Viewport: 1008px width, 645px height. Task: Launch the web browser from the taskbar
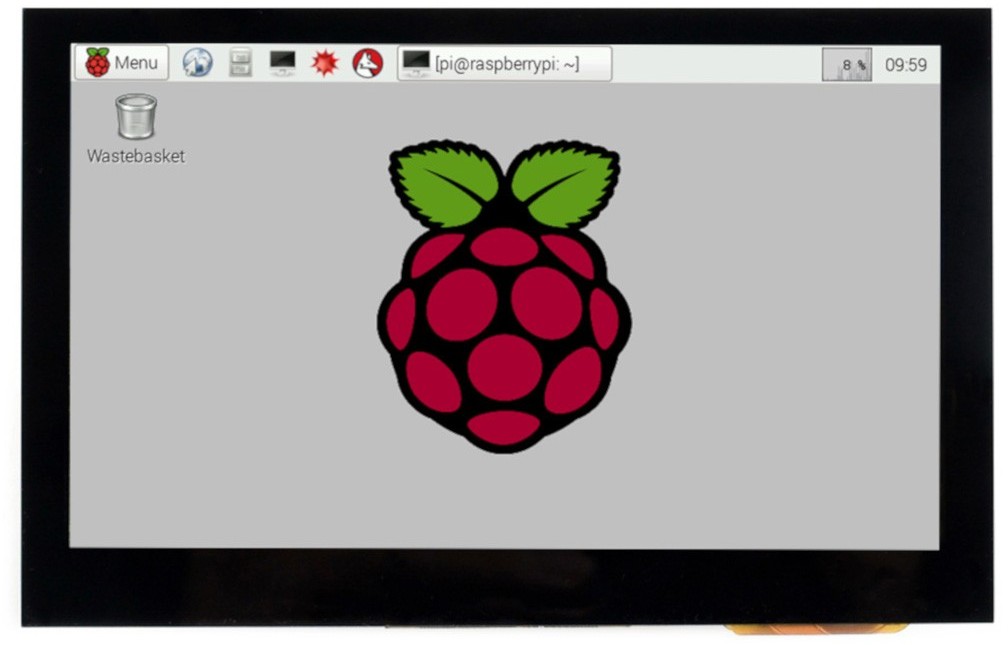197,62
